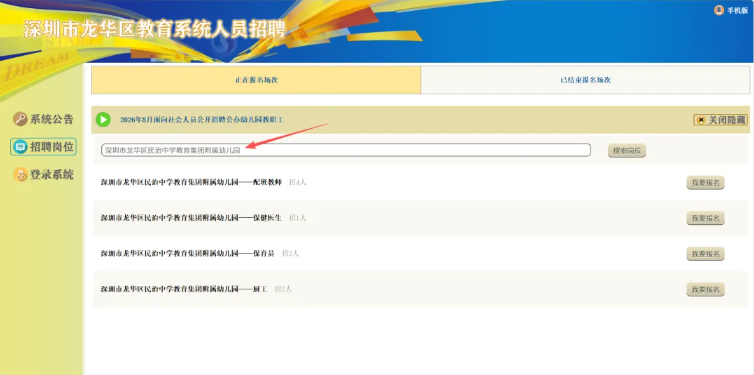The width and height of the screenshot is (754, 375).
Task: Click the X icon on 关闭隐藏
Action: pos(701,120)
